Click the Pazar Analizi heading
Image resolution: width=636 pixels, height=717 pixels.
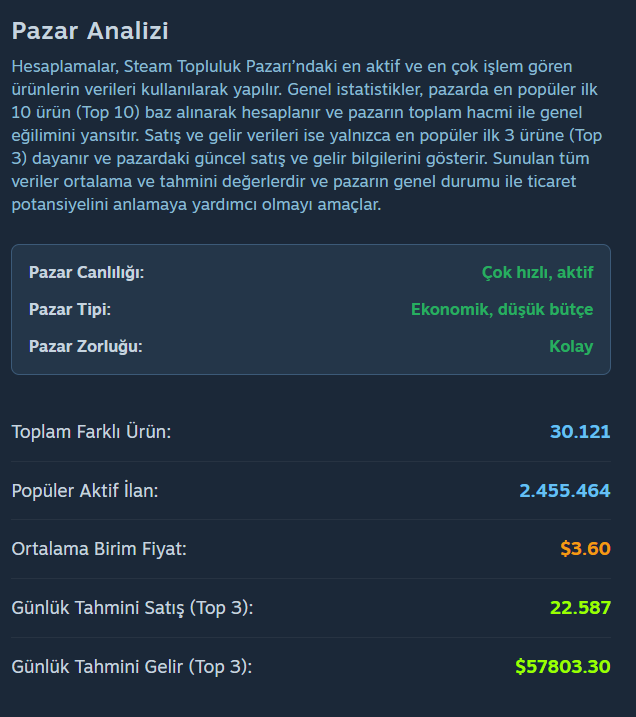[x=90, y=31]
